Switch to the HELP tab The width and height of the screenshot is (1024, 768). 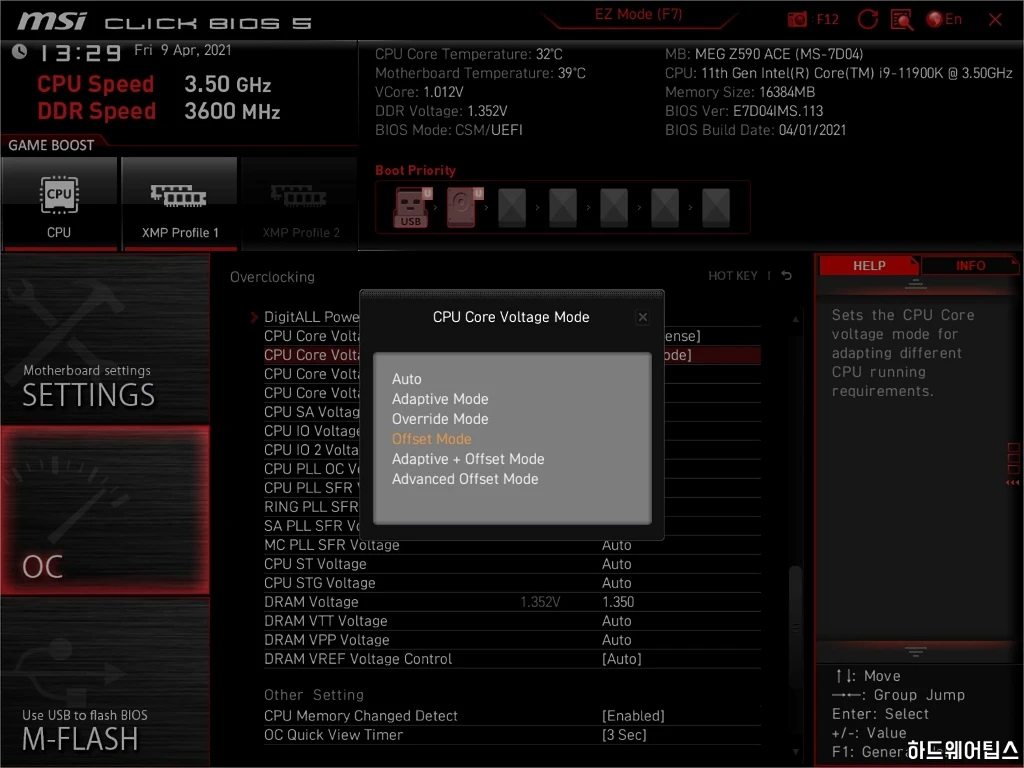(869, 265)
